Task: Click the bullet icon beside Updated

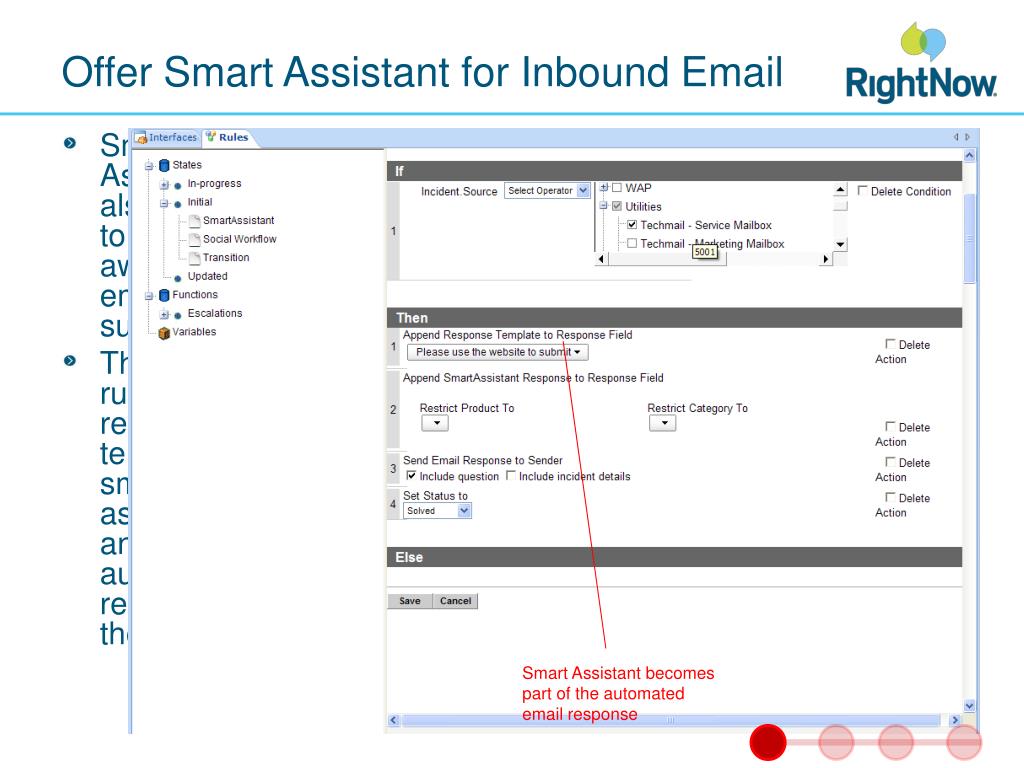Action: point(178,278)
